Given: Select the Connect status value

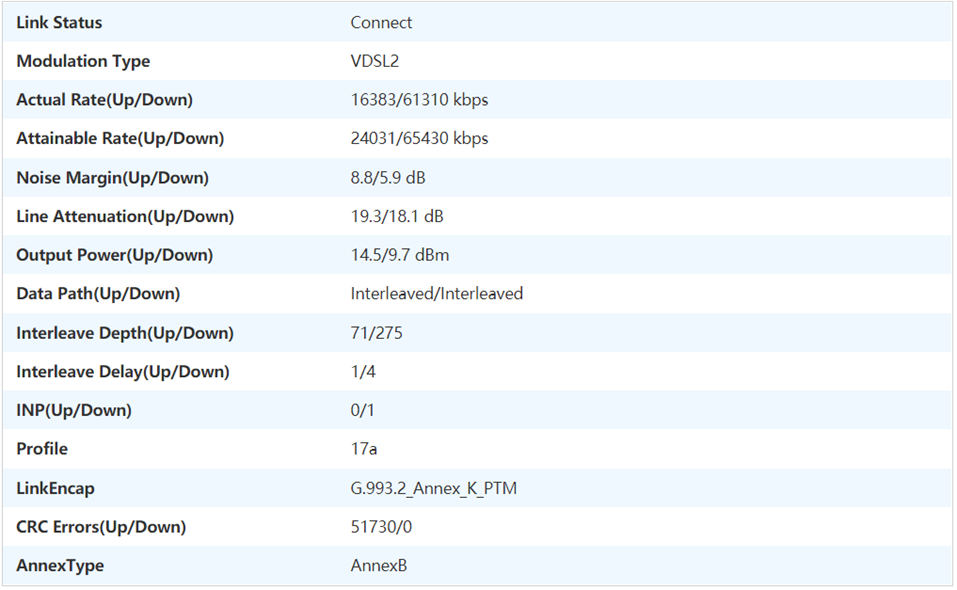Looking at the screenshot, I should pyautogui.click(x=381, y=22).
